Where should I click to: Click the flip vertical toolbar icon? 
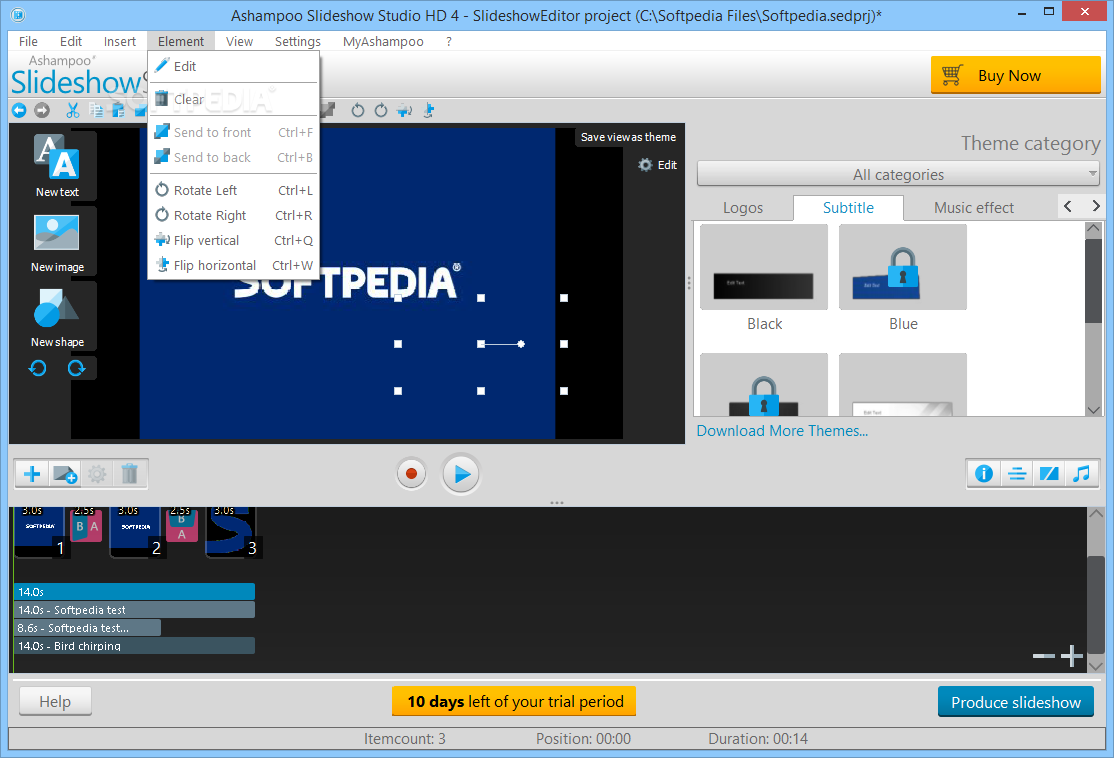[404, 110]
